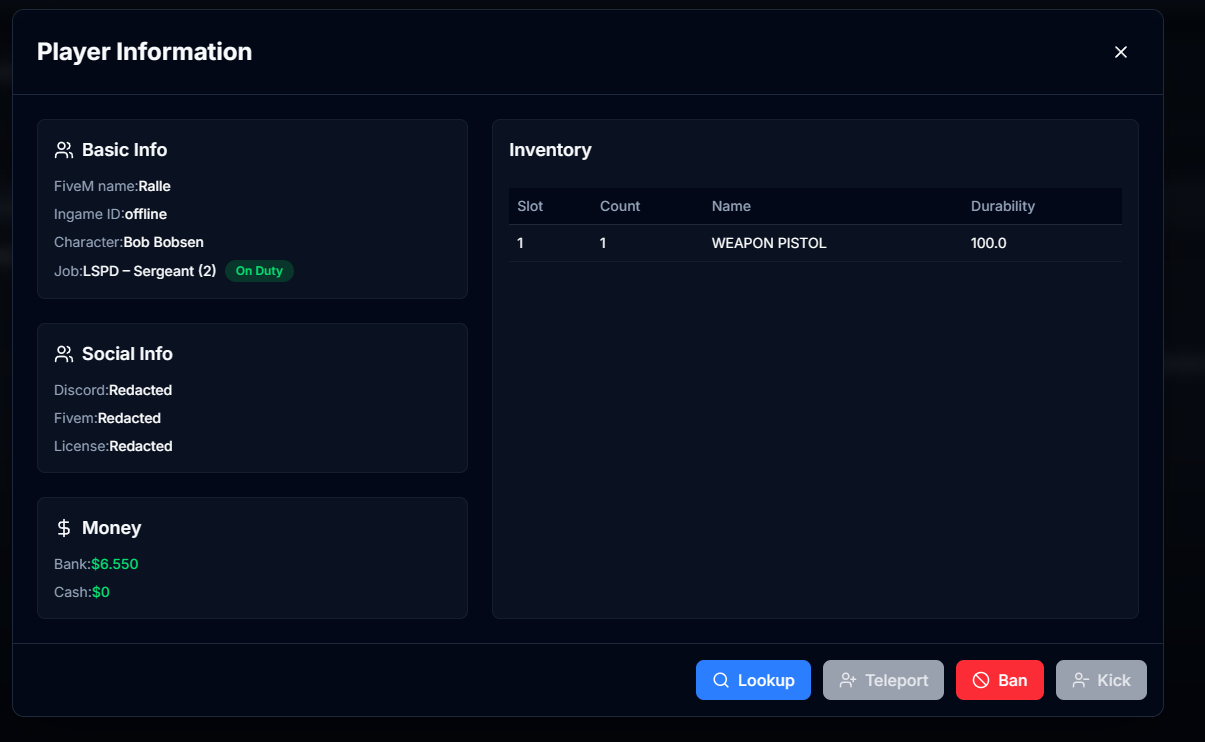Kick the player Bob Bobsen
The image size is (1205, 742).
pos(1101,680)
